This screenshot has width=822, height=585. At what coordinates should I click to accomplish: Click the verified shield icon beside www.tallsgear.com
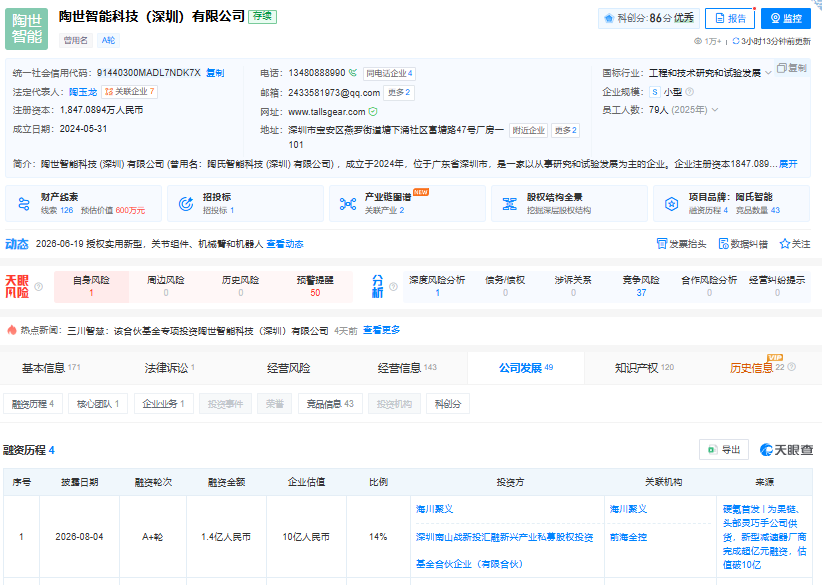[373, 112]
